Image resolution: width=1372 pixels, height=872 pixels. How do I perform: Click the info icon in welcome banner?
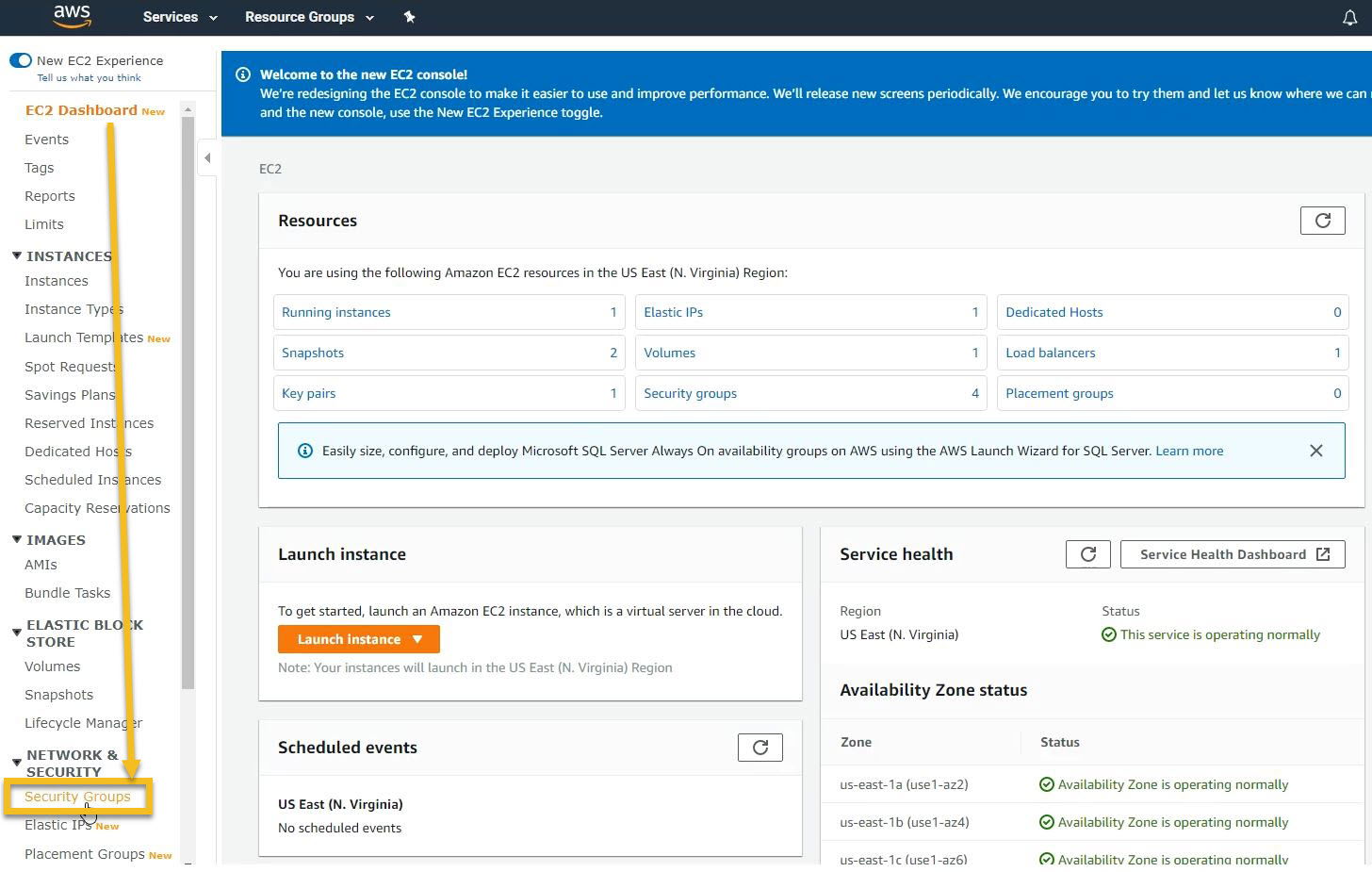tap(242, 74)
